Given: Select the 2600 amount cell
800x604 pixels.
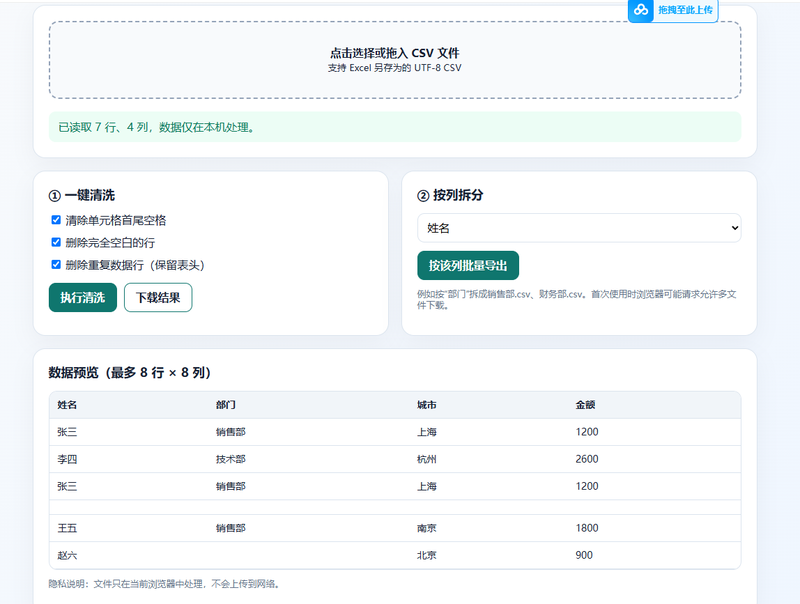Looking at the screenshot, I should coord(587,459).
